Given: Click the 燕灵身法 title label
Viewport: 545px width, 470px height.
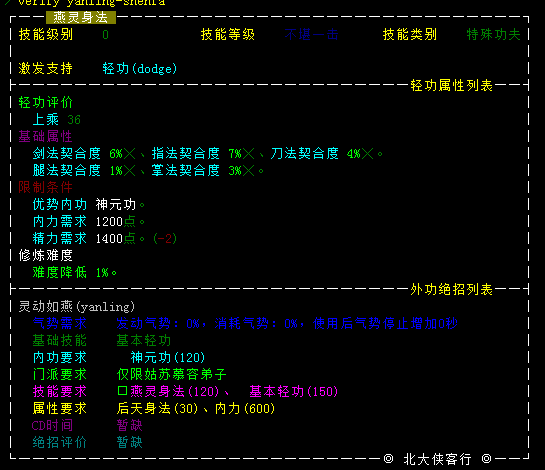Looking at the screenshot, I should pos(81,17).
